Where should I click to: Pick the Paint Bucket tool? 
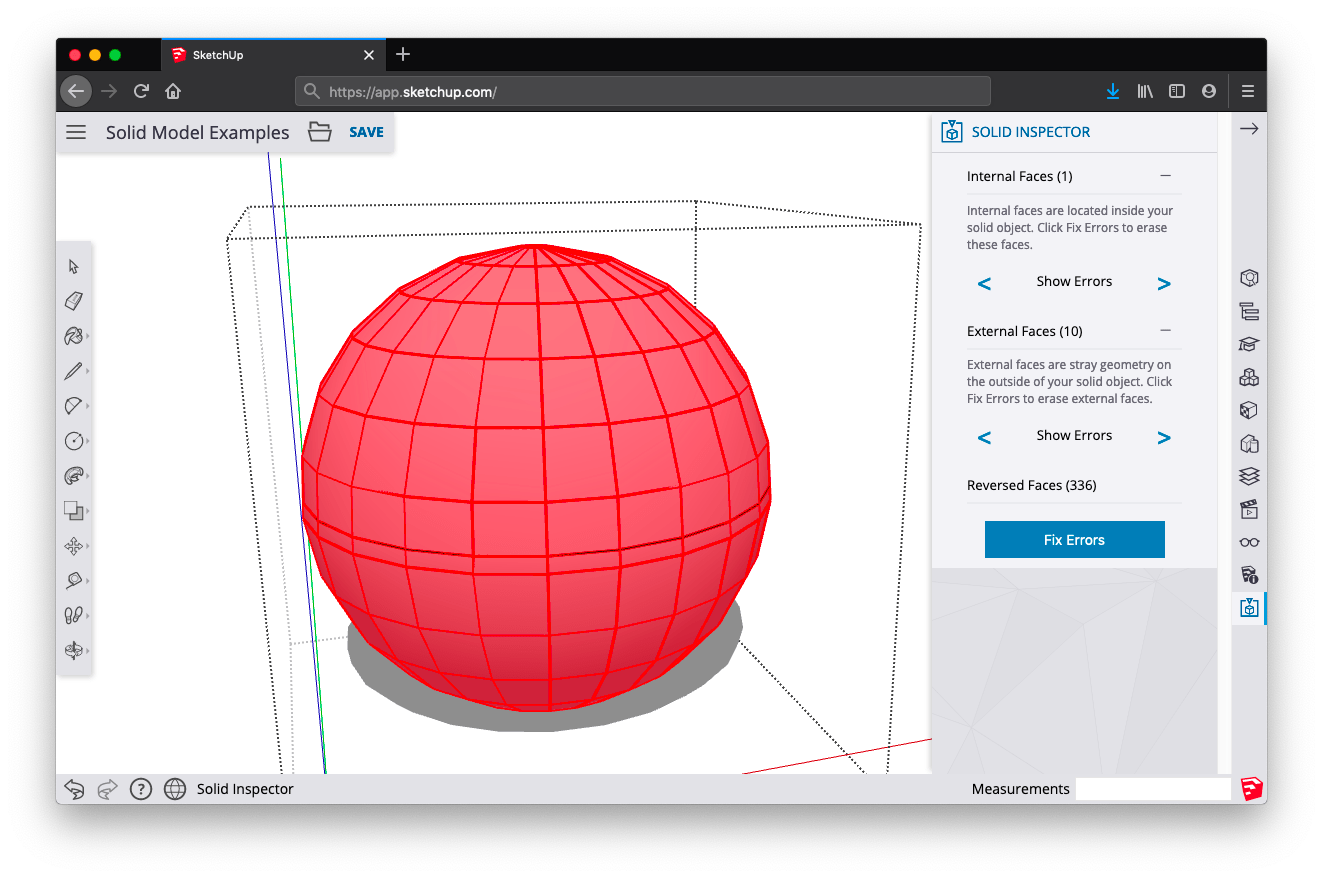coord(73,336)
